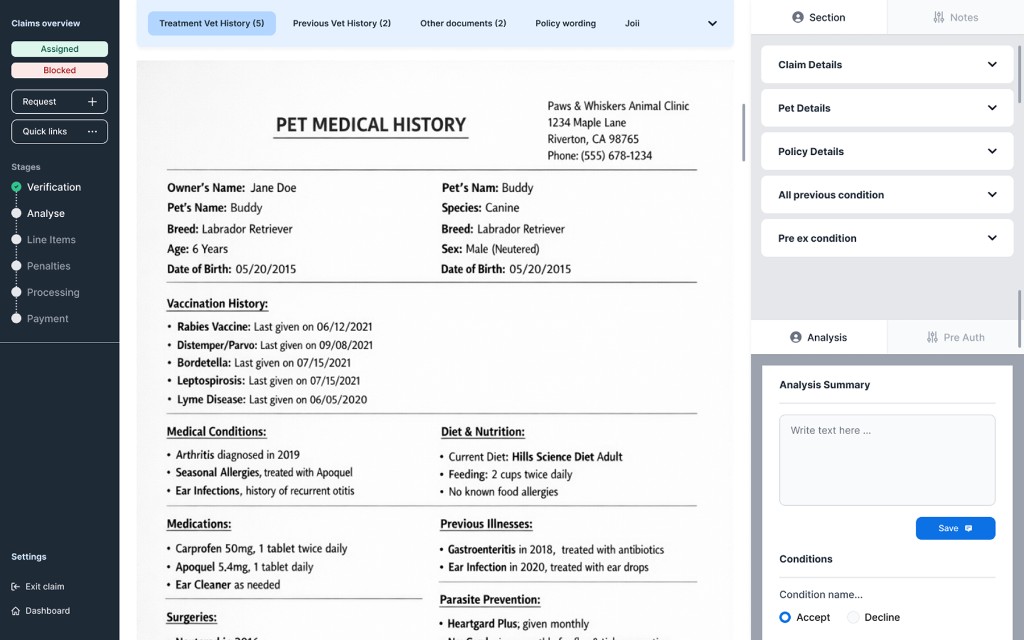Click the Dashboard home icon
Image resolution: width=1024 pixels, height=640 pixels.
16,611
